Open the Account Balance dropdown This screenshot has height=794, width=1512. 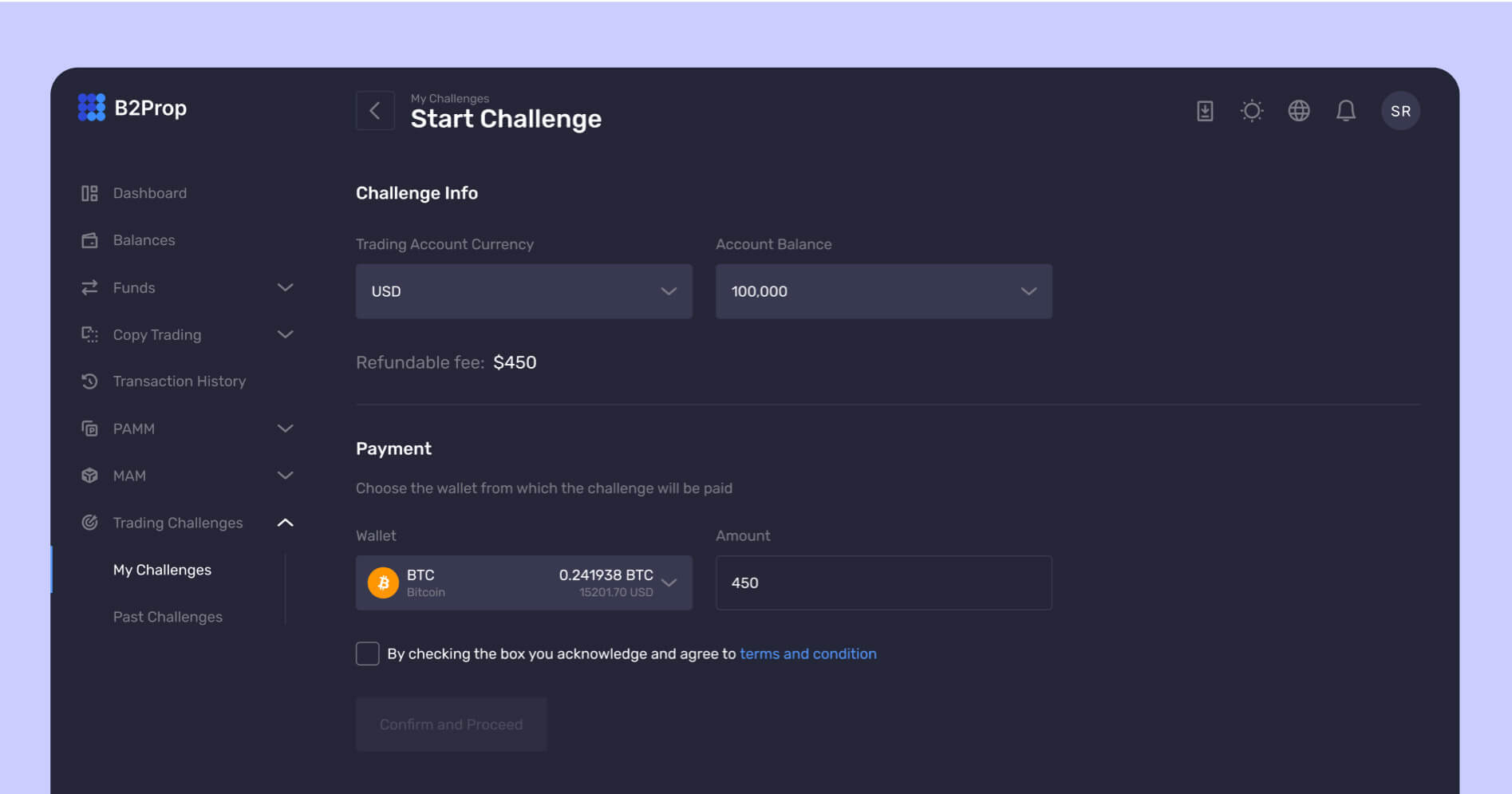[883, 291]
